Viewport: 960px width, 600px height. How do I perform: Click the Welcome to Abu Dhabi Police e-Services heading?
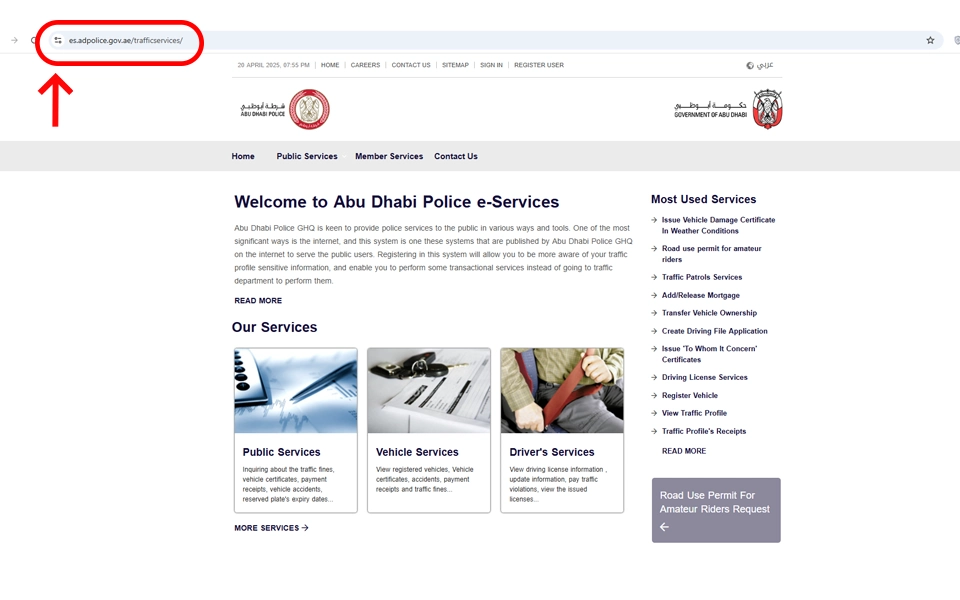[397, 202]
